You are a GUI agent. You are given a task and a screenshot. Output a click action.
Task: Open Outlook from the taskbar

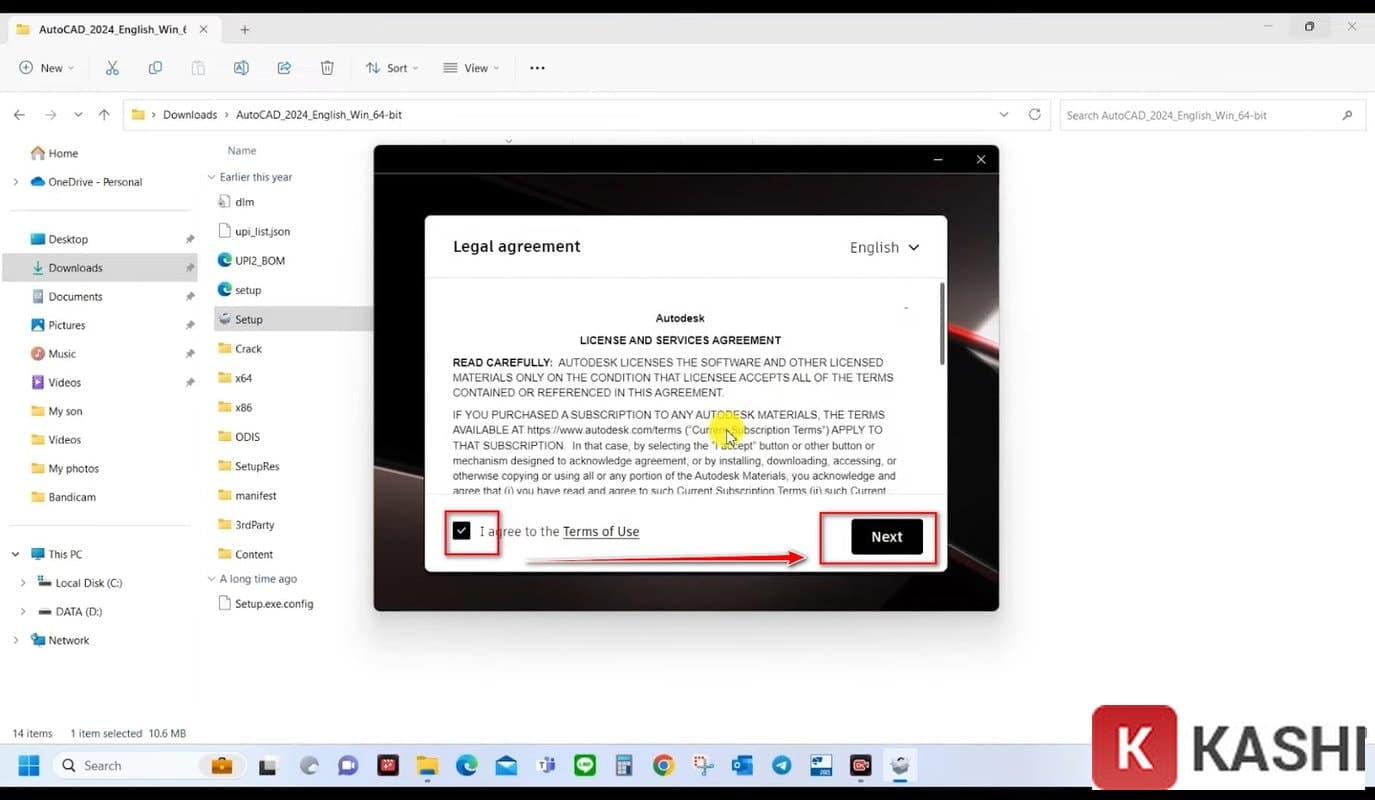tap(742, 766)
